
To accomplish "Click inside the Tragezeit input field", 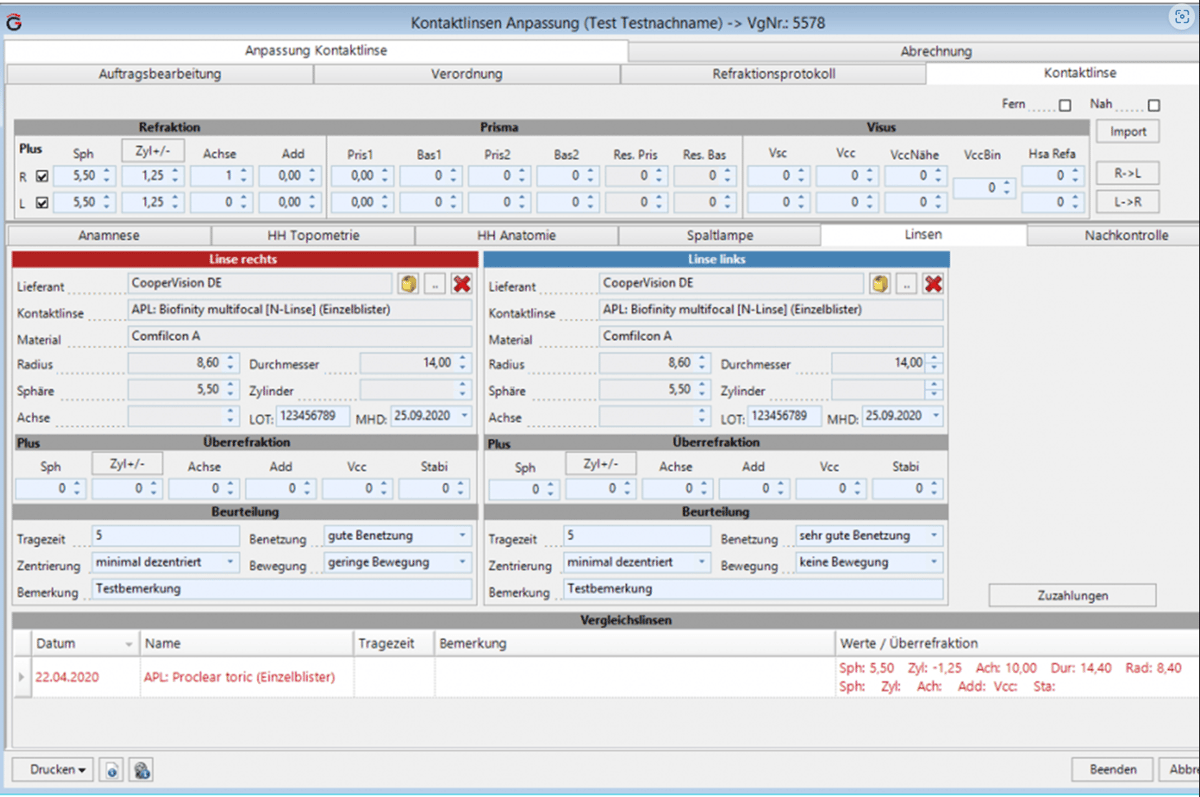I will (165, 537).
